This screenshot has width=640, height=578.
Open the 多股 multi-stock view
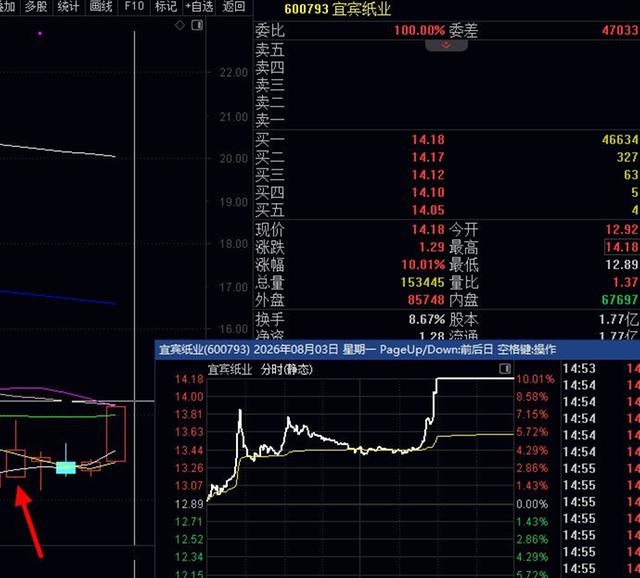(36, 7)
